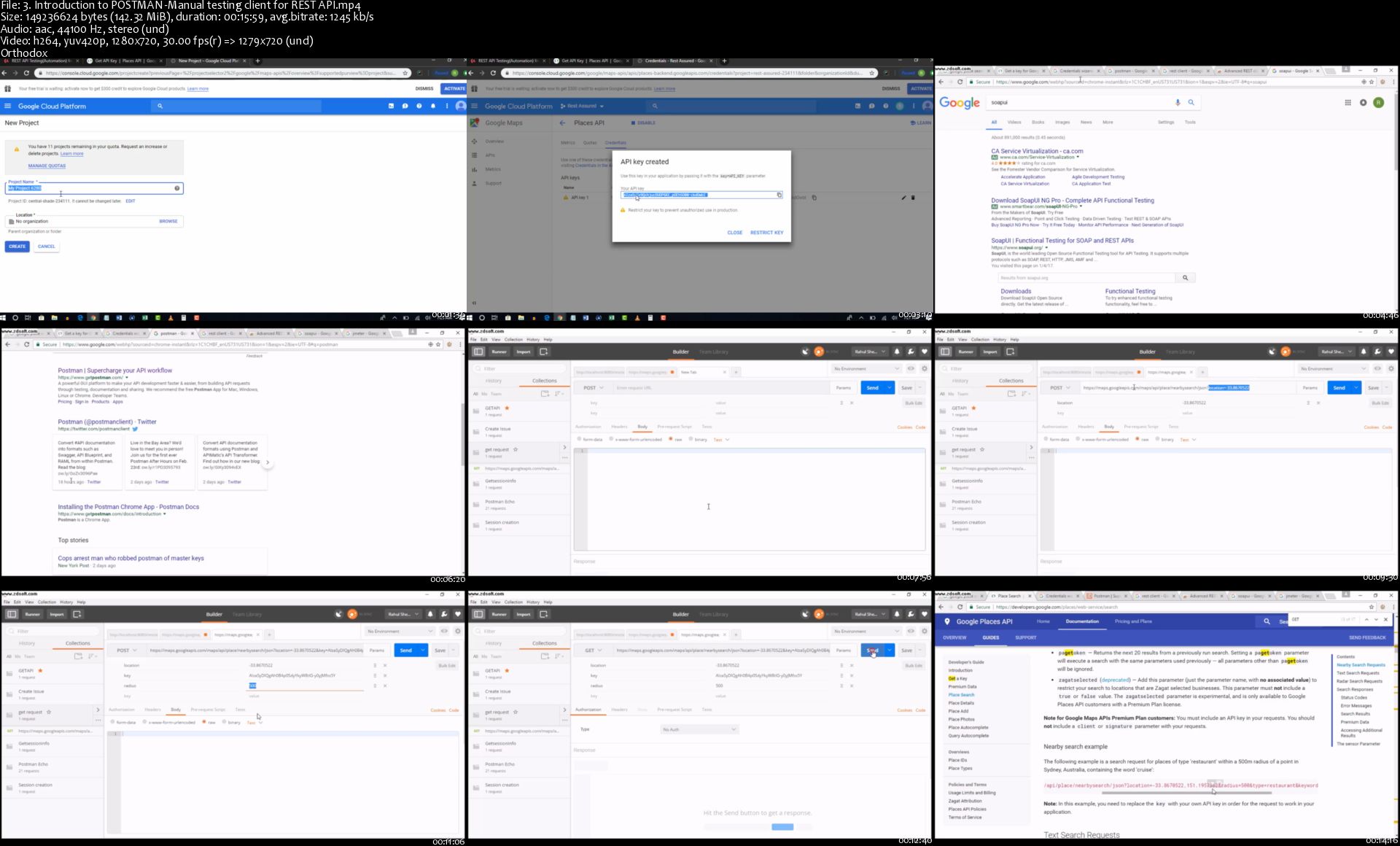Click the wrench settings icon in Postman 00:07:56 frame
This screenshot has width=1400, height=846.
click(x=911, y=352)
